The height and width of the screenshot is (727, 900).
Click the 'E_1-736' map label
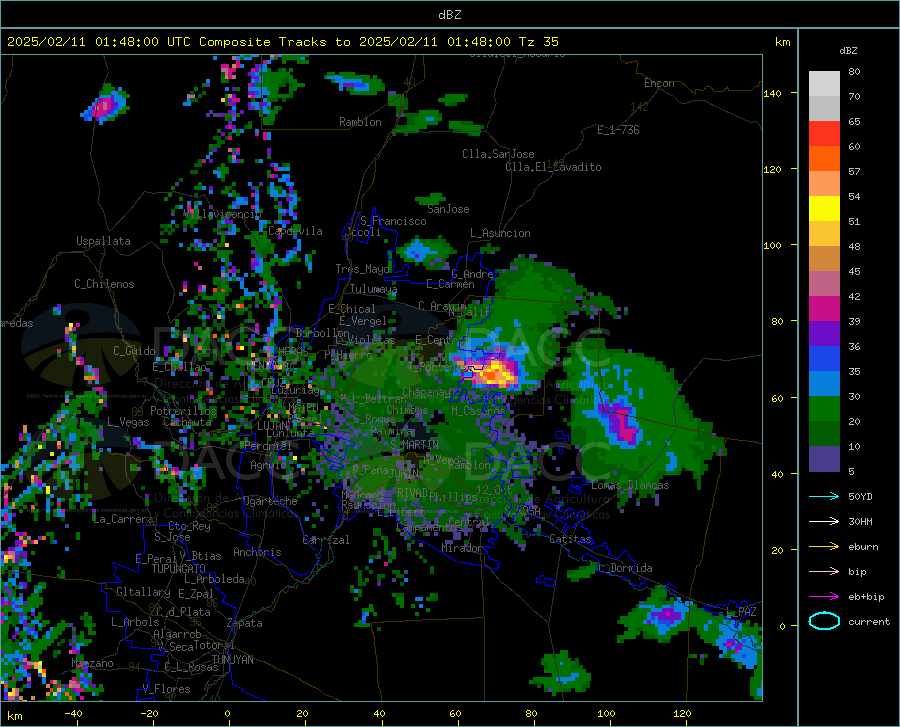tap(618, 130)
